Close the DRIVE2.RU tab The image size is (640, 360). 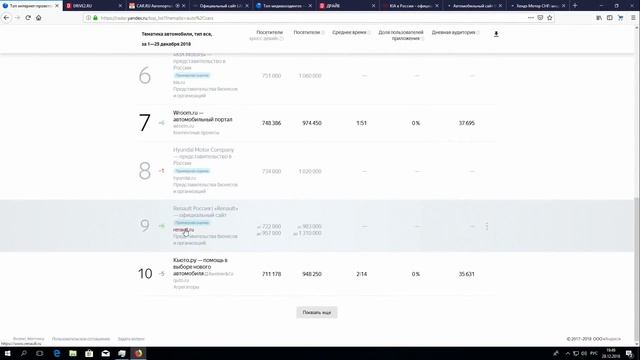coord(120,6)
